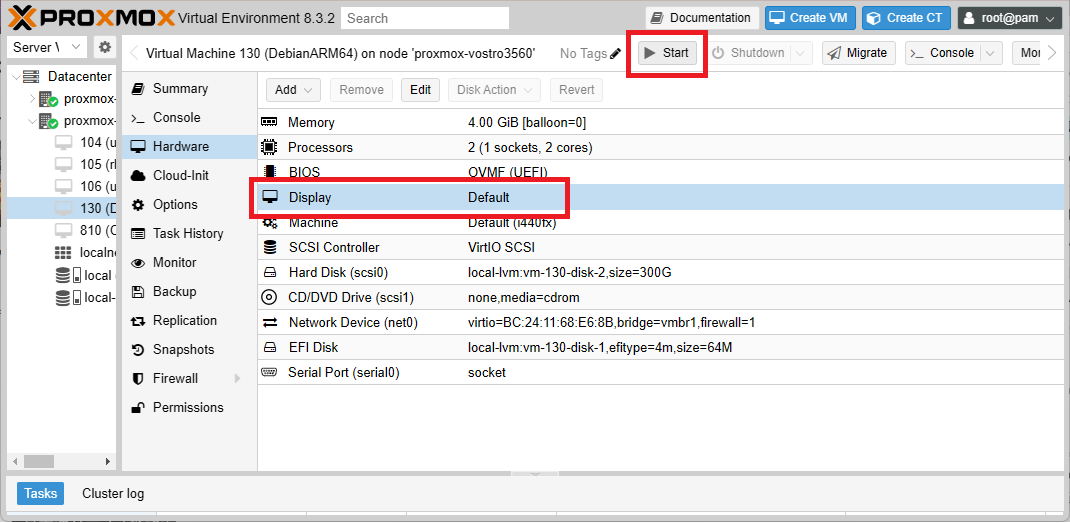Switch to the Tasks tab
This screenshot has height=523, width=1070.
(41, 493)
